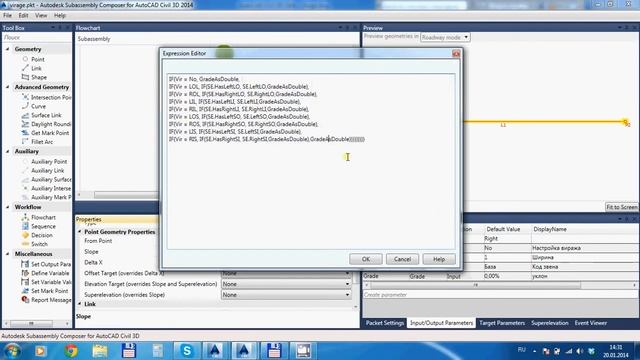
Task: Select the Get Mark Point icon
Action: 25,133
